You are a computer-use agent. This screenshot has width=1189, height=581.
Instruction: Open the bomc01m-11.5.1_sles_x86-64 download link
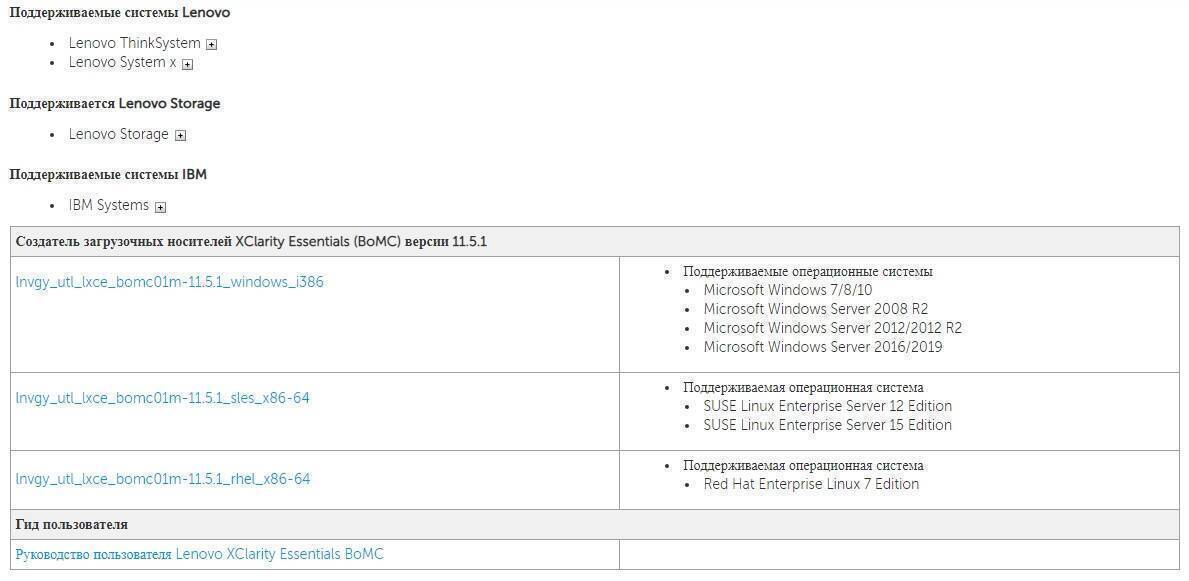(162, 398)
